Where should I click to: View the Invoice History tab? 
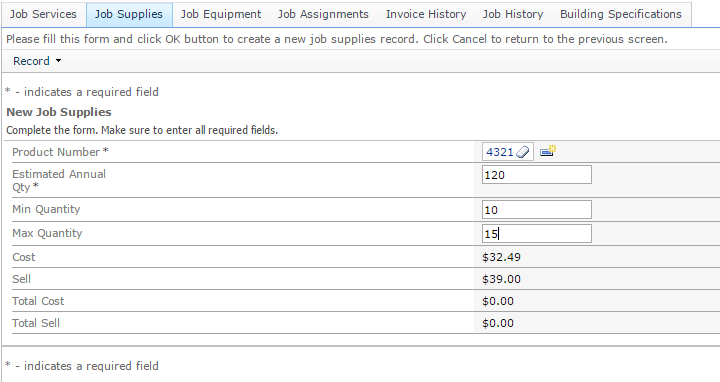pos(426,14)
